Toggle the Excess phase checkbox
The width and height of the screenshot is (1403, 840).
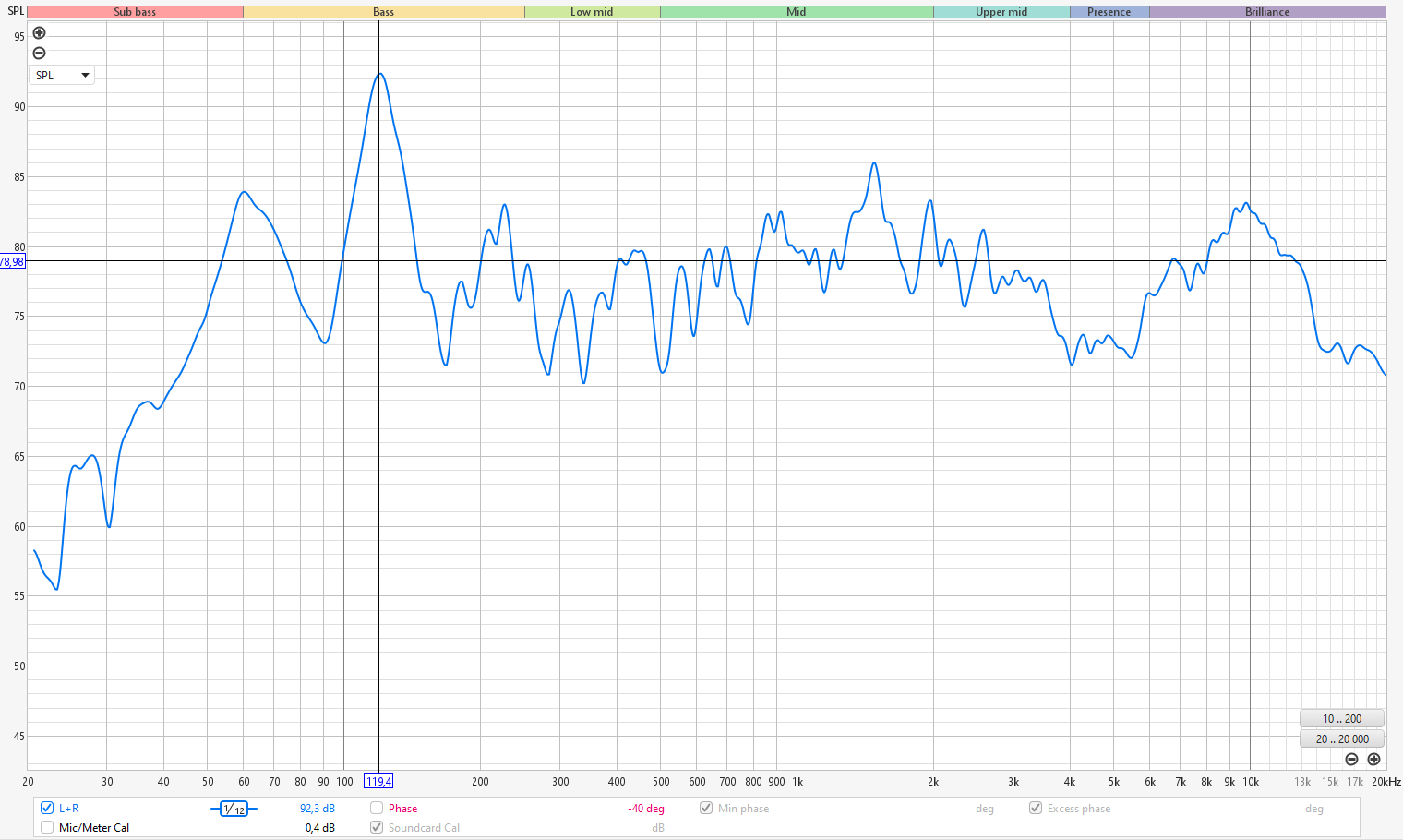pos(1036,808)
